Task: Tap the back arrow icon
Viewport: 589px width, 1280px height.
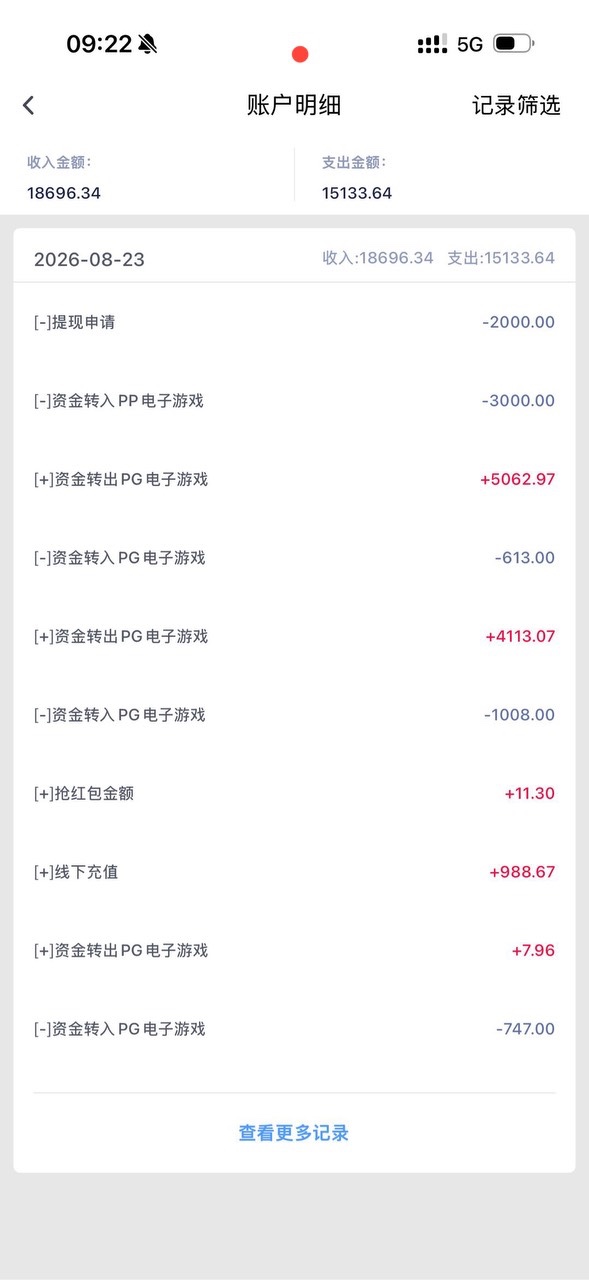Action: click(x=28, y=105)
